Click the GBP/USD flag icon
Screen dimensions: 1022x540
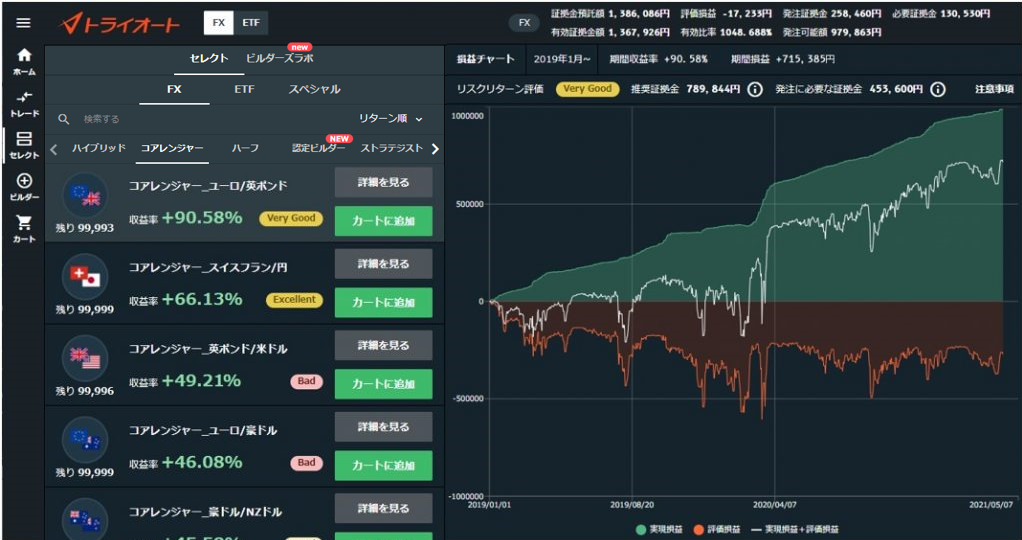point(85,359)
